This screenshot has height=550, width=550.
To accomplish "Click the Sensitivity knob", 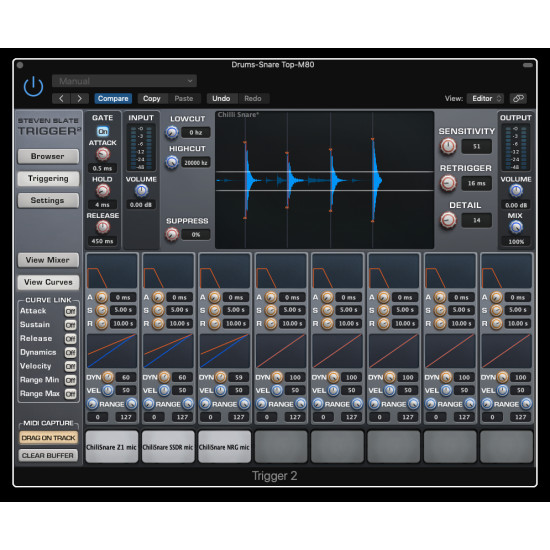I will 448,146.
